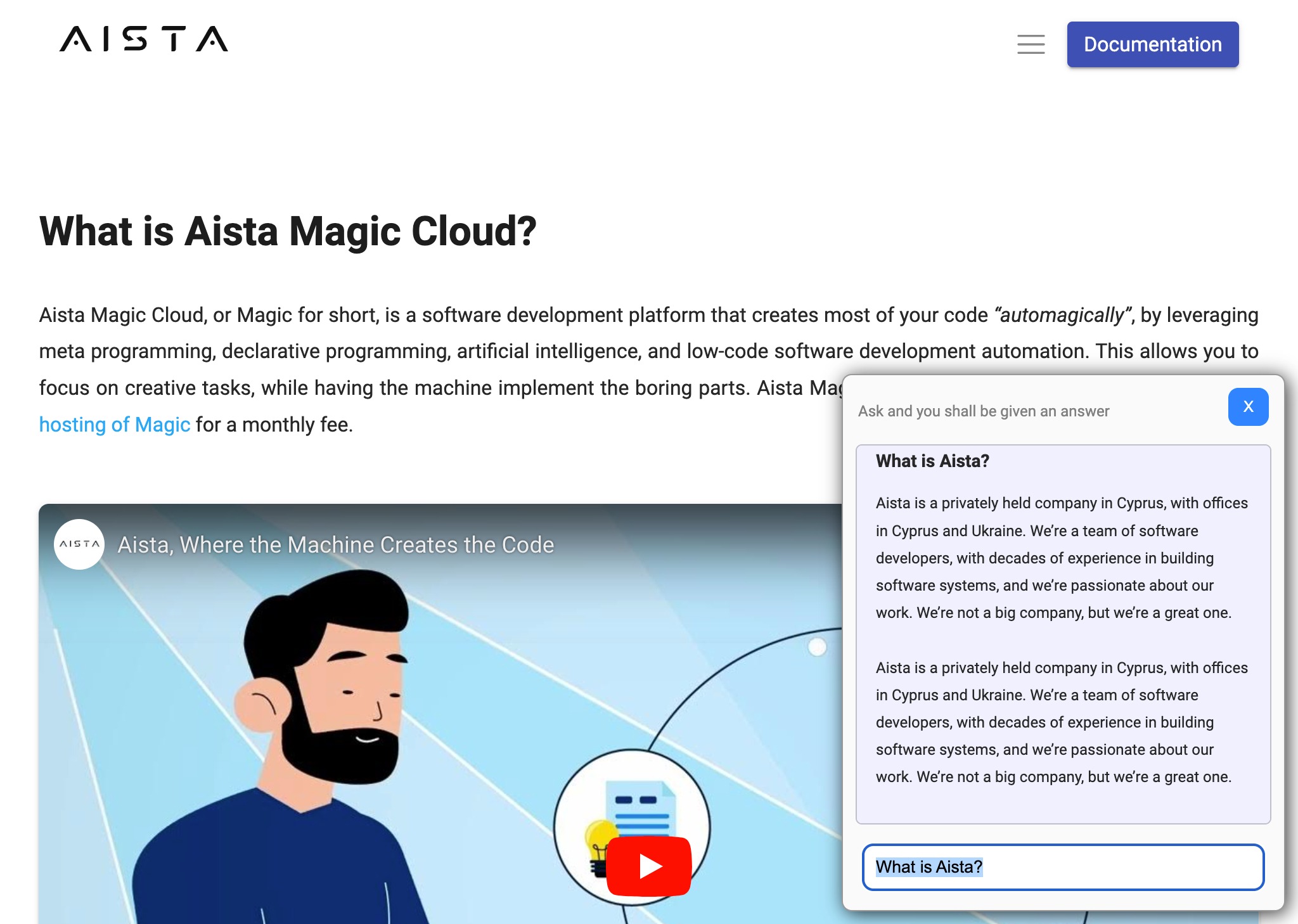Play the YouTube video
Viewport: 1298px width, 924px height.
point(648,866)
